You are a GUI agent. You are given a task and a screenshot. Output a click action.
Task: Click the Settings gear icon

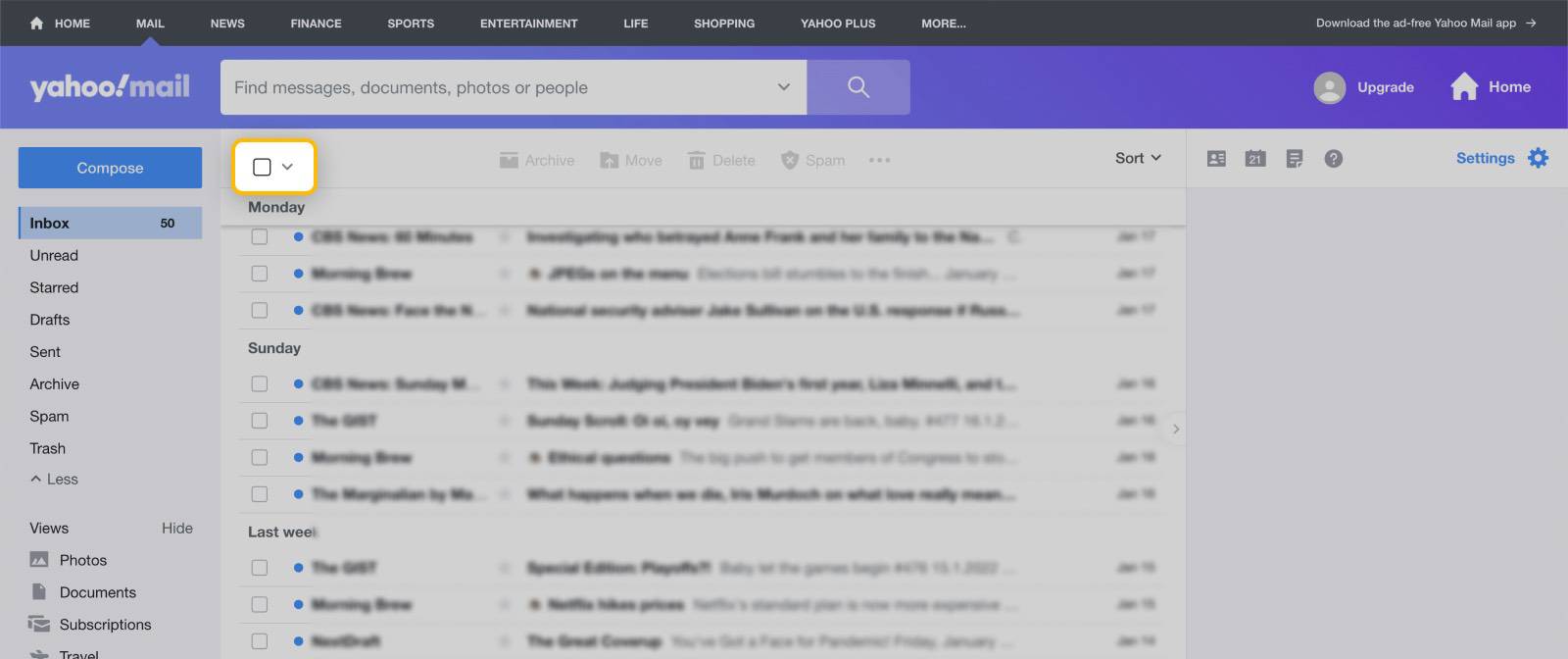click(1539, 158)
